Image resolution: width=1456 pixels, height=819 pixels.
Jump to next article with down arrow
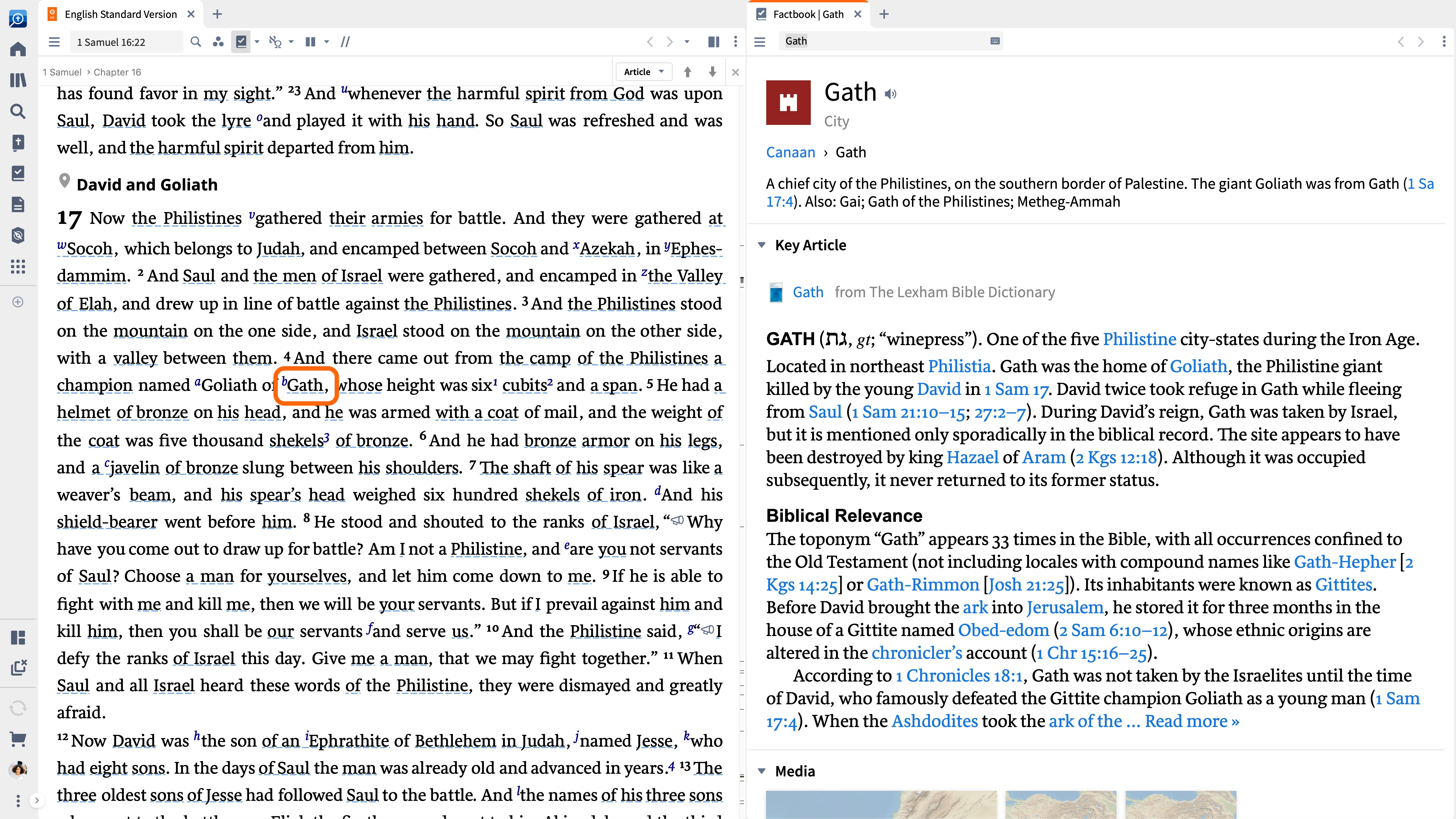712,72
